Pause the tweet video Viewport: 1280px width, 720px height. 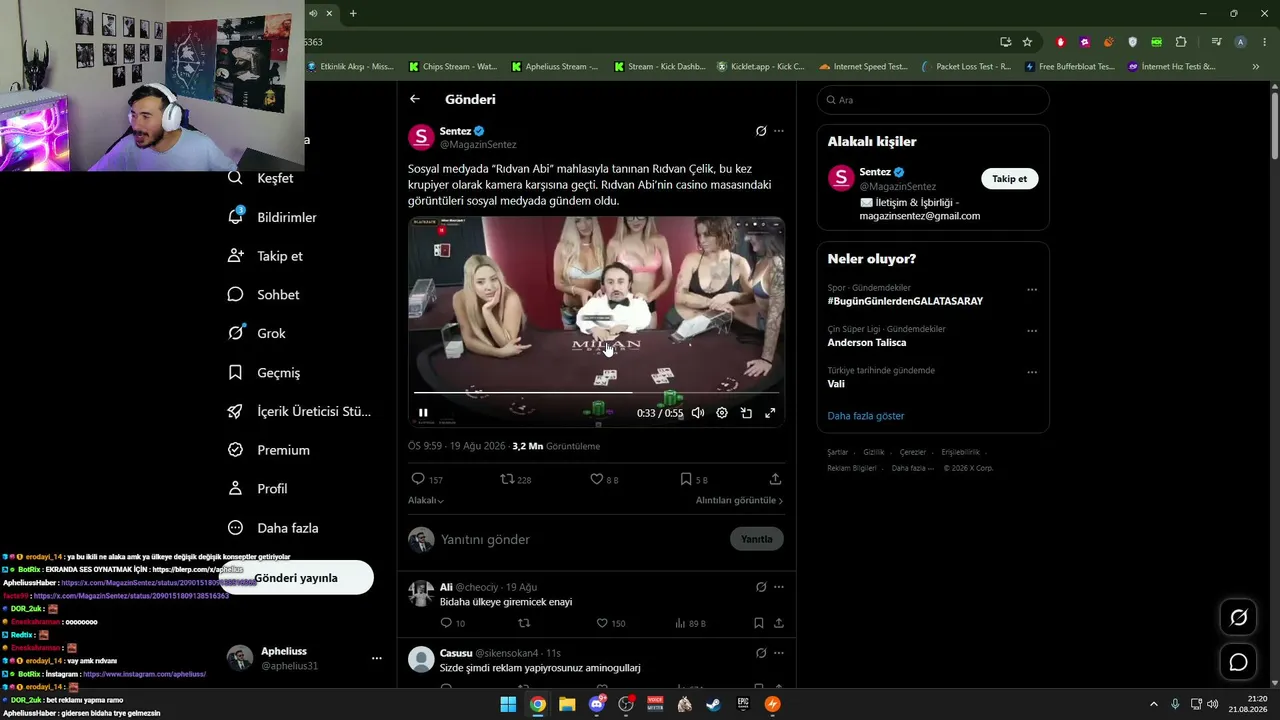[x=423, y=413]
